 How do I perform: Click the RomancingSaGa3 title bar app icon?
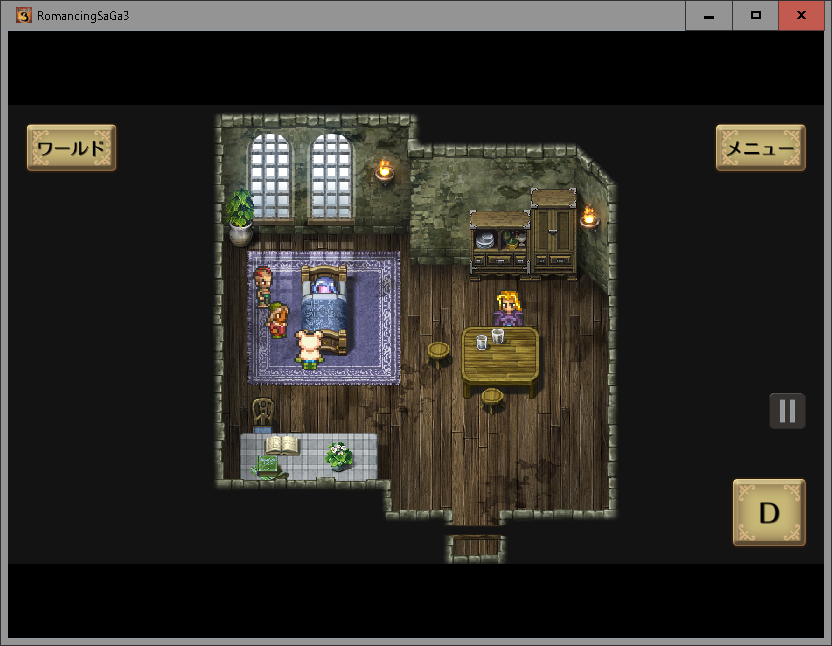click(x=23, y=15)
